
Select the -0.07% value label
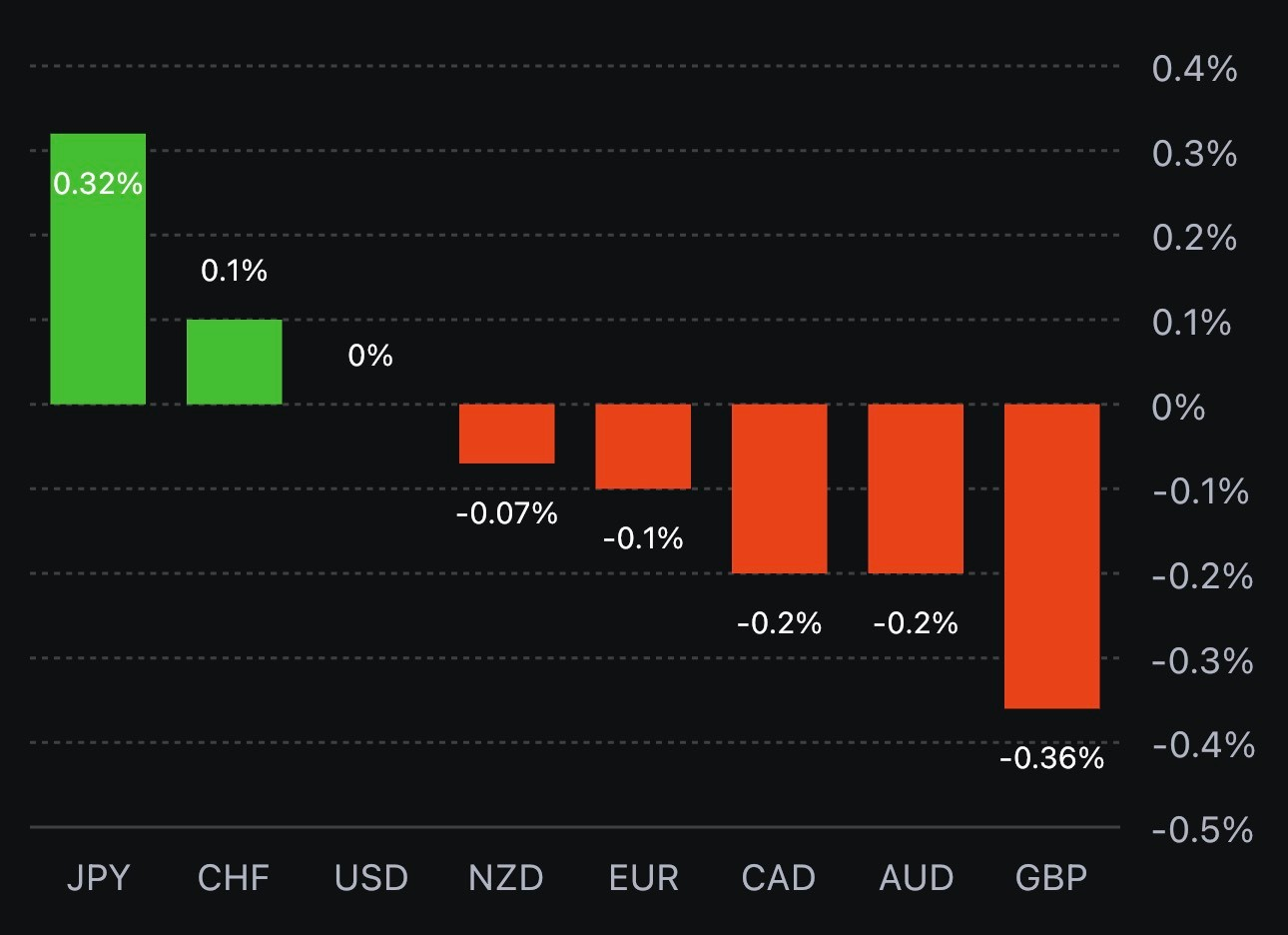tap(506, 513)
